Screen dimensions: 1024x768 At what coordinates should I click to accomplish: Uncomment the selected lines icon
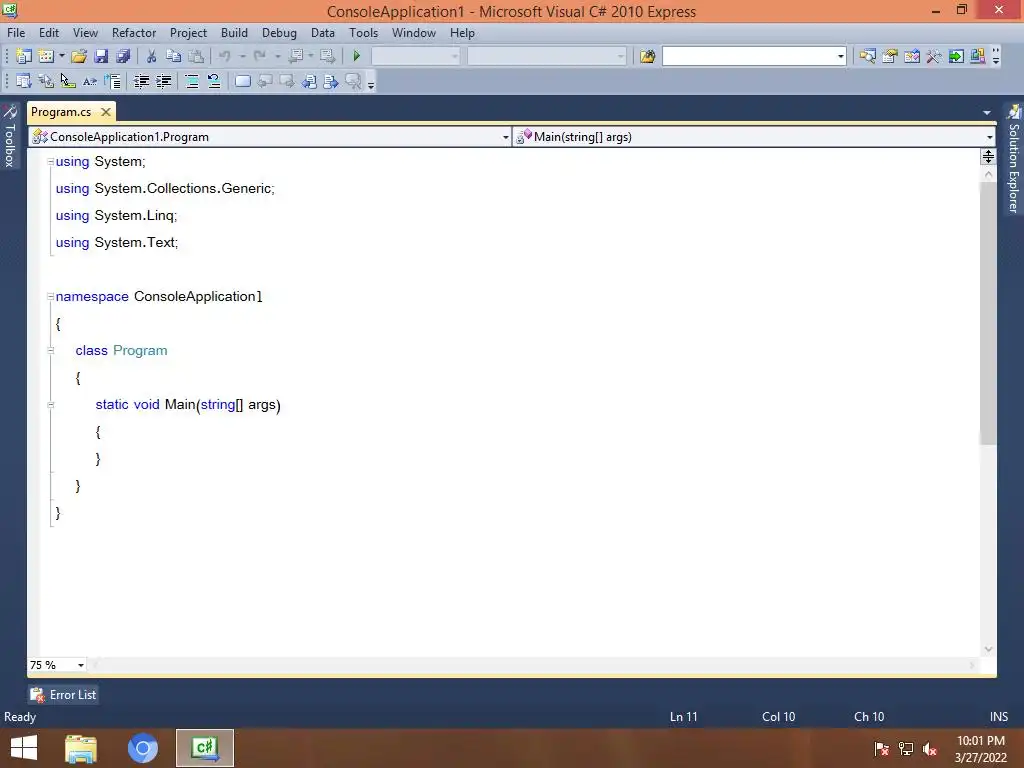coord(214,82)
